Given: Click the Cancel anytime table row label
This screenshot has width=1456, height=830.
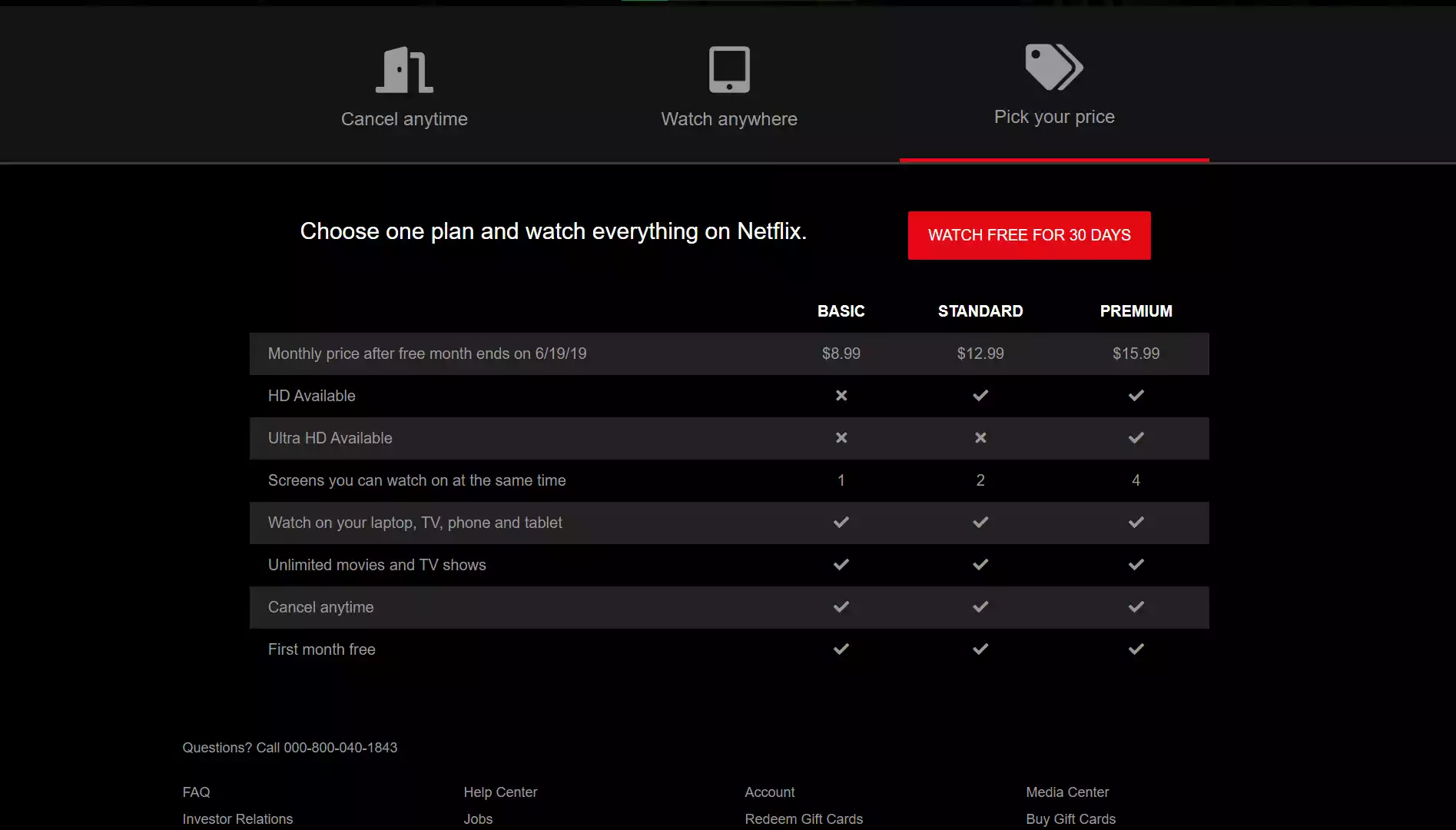Looking at the screenshot, I should coord(321,607).
